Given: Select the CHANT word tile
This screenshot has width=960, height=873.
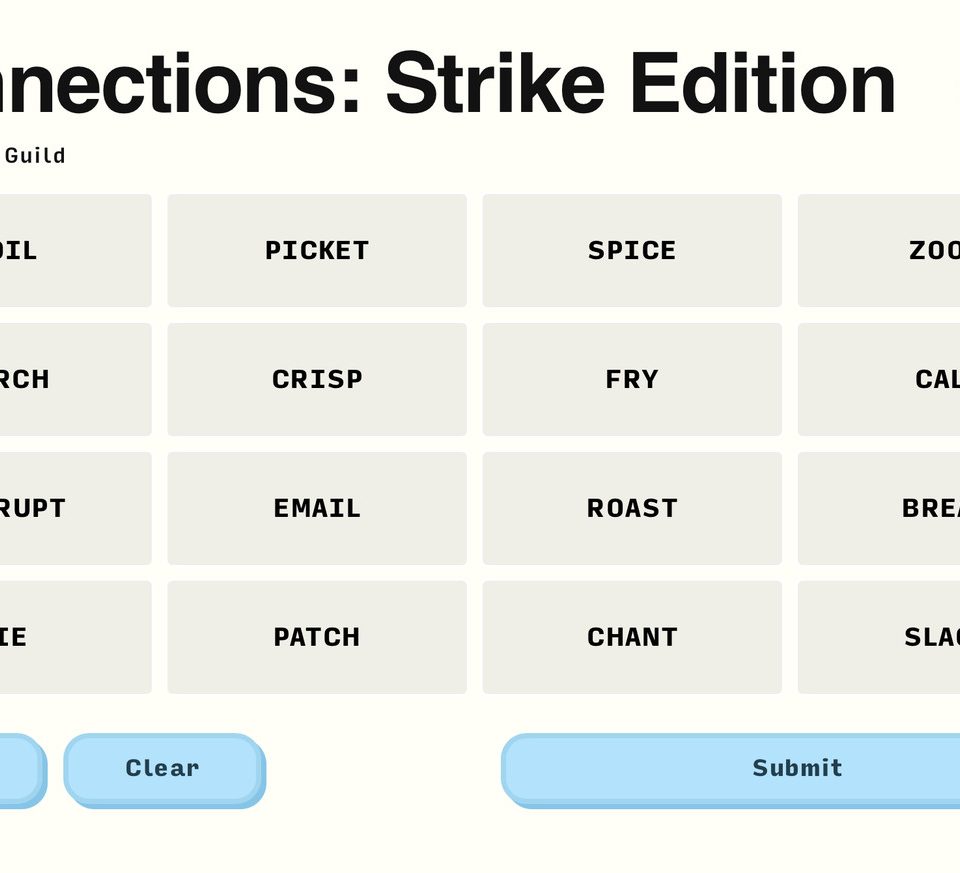Looking at the screenshot, I should [632, 637].
